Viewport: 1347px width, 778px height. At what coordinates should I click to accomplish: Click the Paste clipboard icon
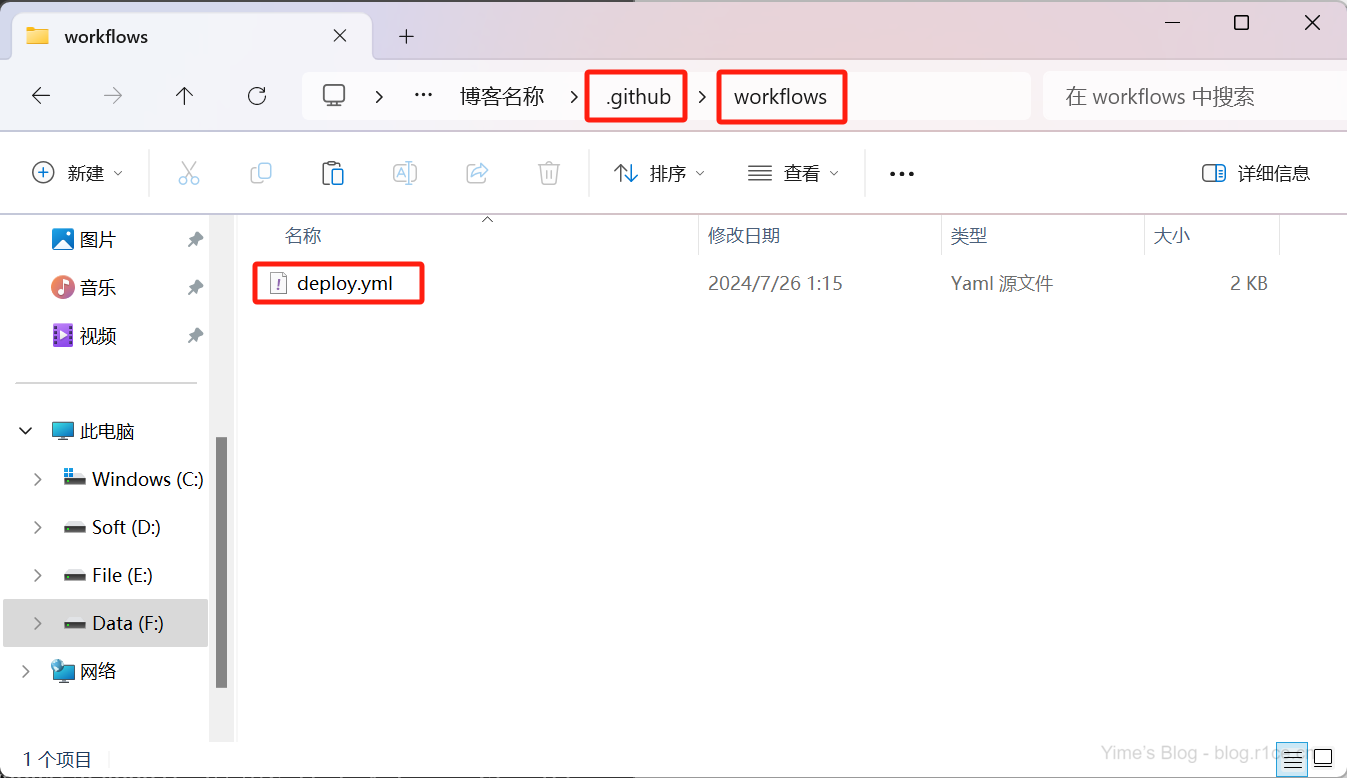click(x=333, y=173)
